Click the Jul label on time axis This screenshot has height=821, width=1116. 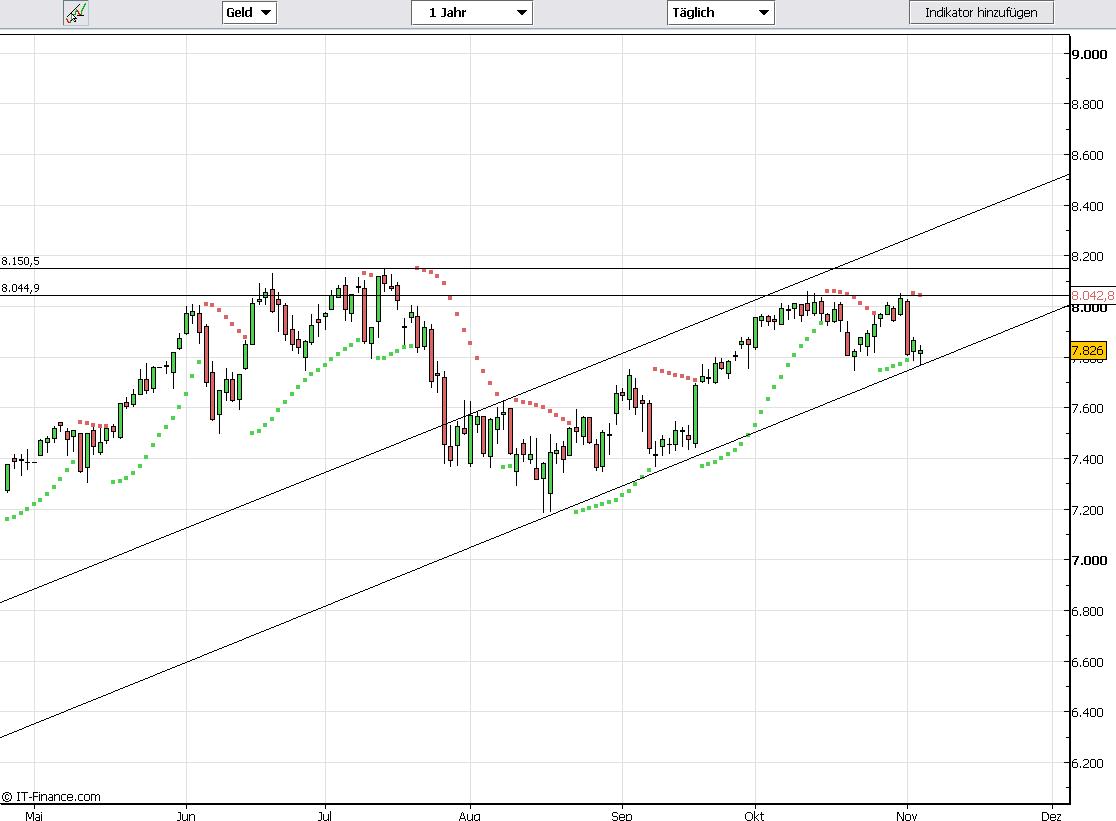click(325, 815)
